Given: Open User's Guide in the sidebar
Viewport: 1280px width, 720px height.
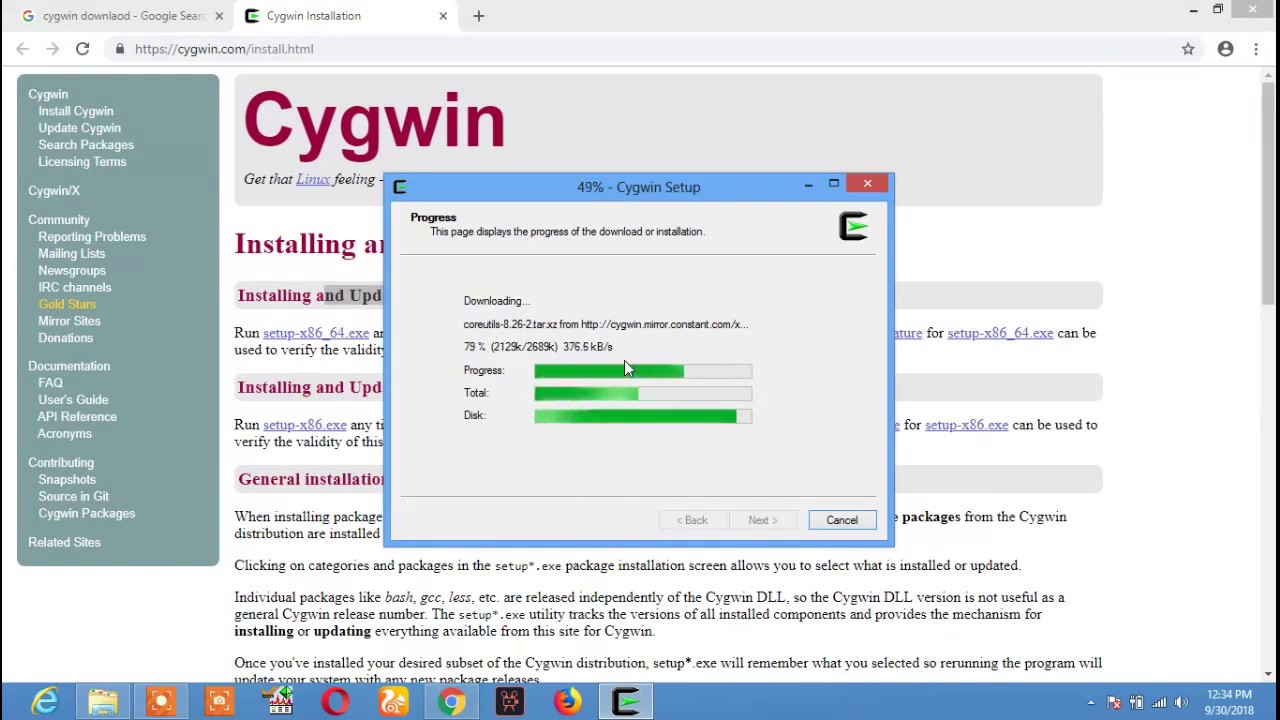Looking at the screenshot, I should [73, 400].
